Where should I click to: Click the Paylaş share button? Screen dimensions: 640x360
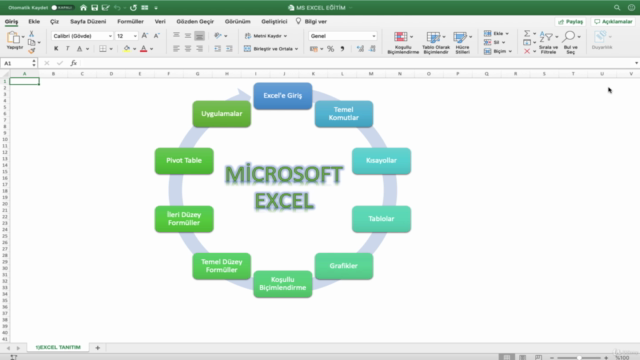pos(571,22)
